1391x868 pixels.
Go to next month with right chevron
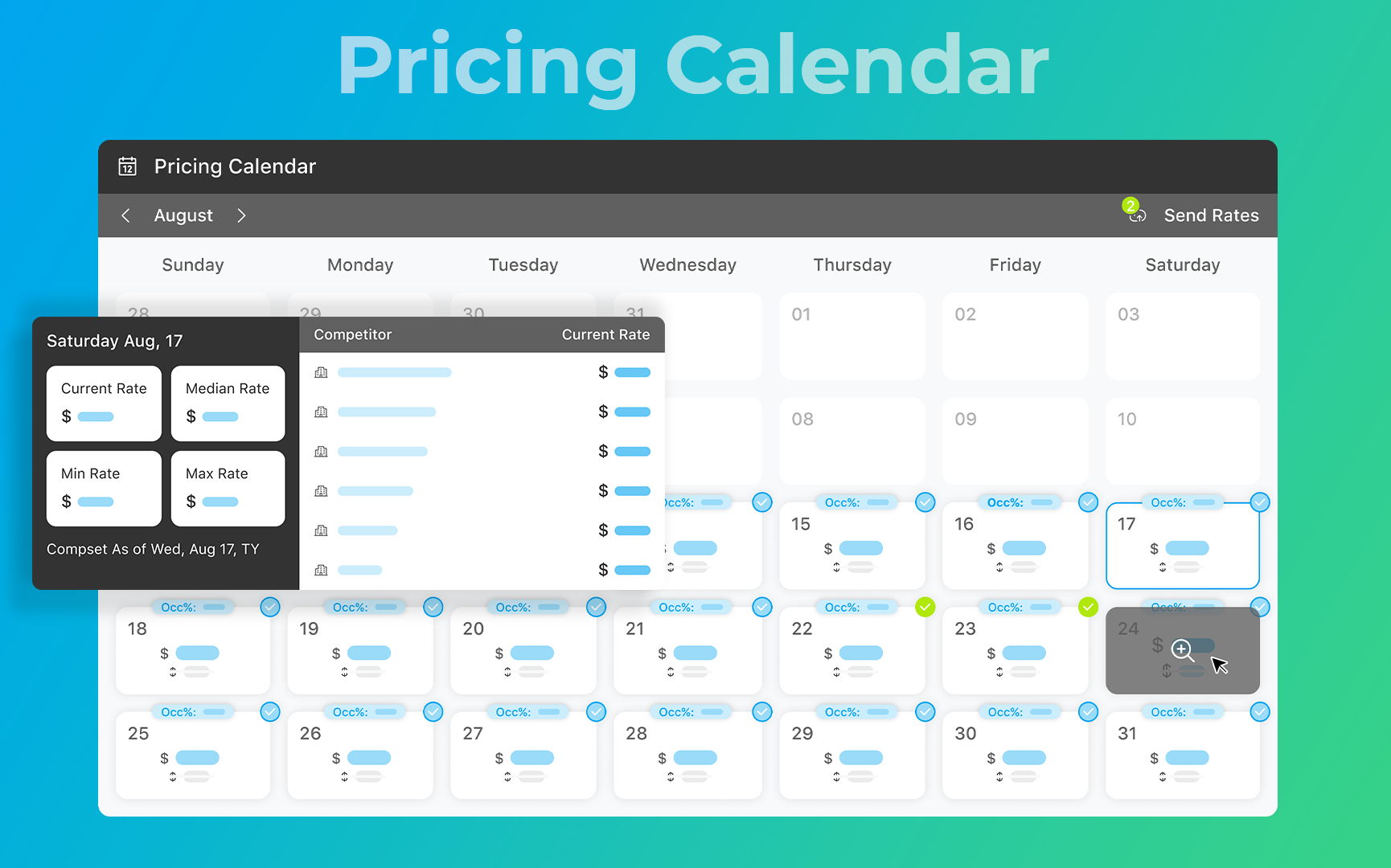(241, 215)
